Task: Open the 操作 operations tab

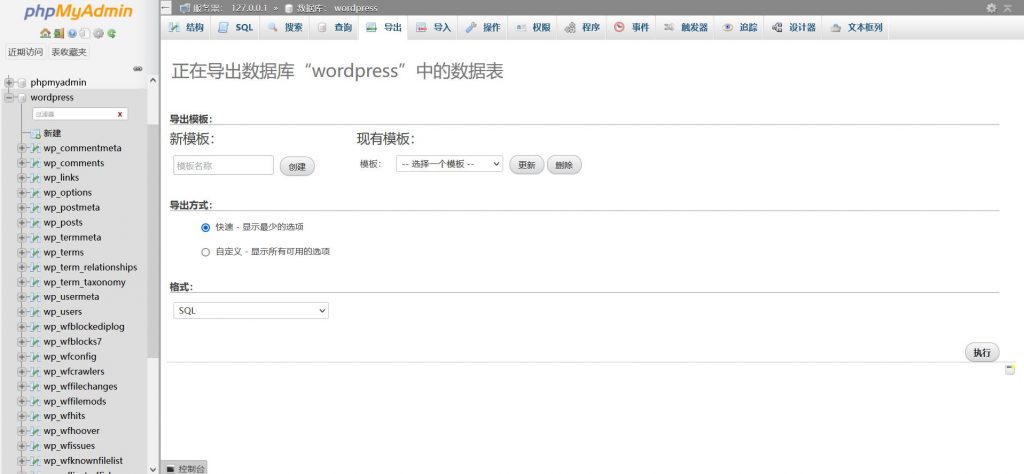Action: click(483, 27)
